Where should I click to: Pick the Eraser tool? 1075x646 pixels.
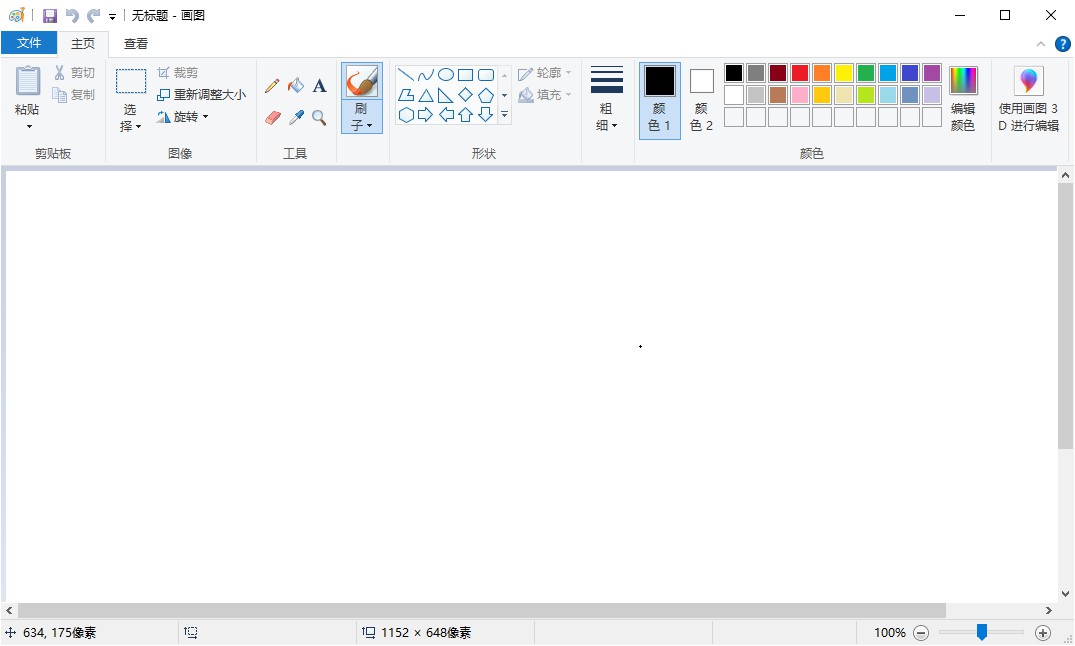272,118
